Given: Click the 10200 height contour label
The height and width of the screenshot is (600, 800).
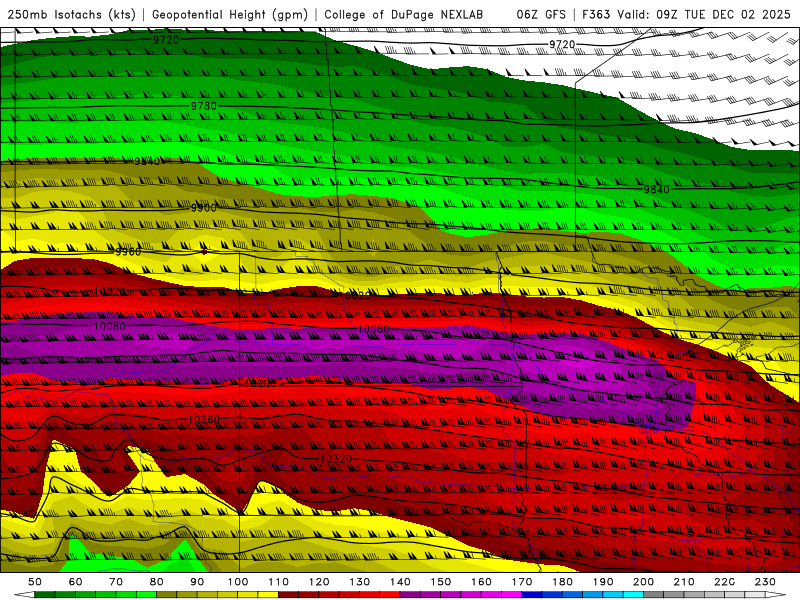Looking at the screenshot, I should coord(261,383).
